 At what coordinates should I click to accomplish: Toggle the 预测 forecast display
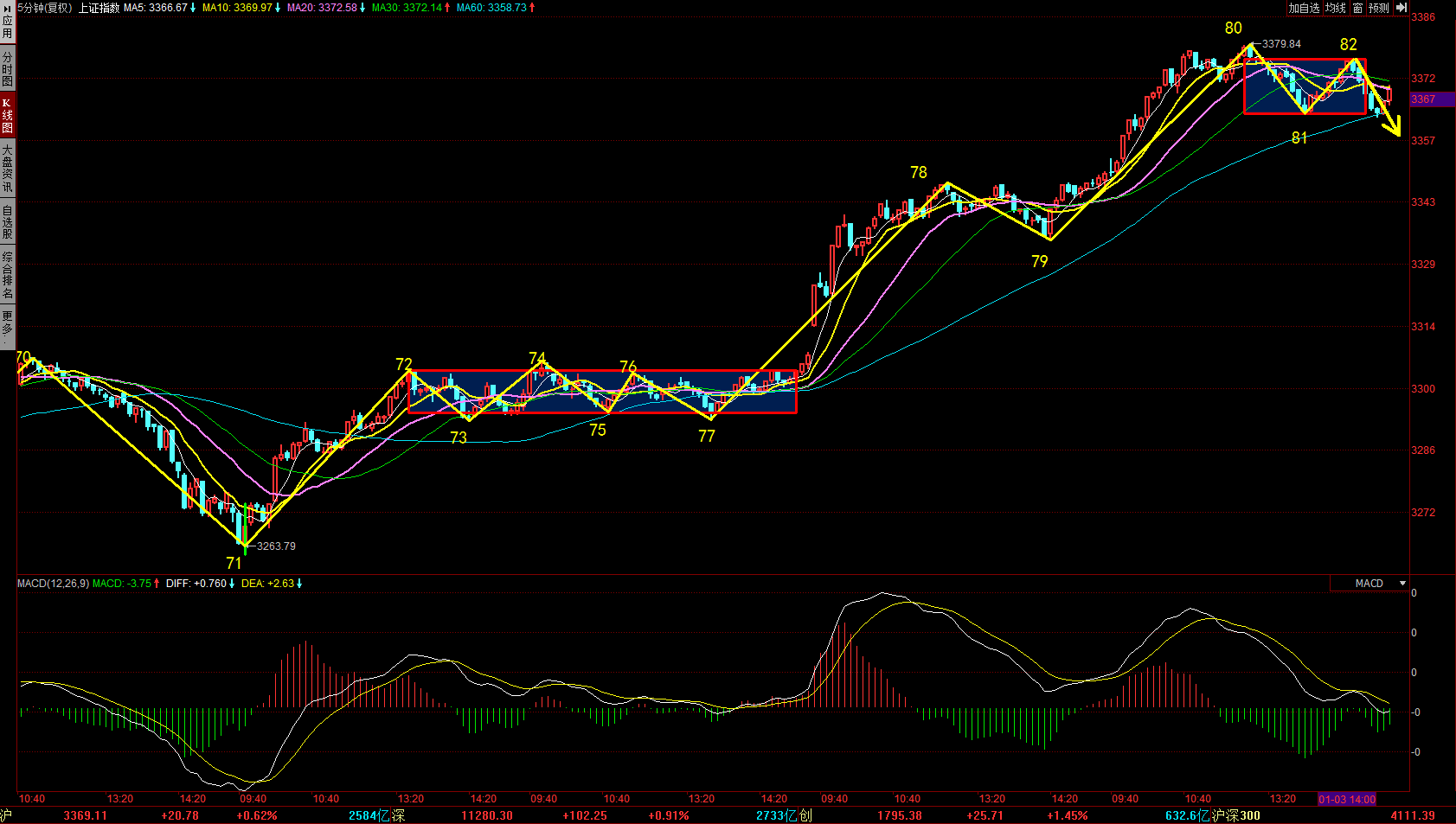click(1378, 8)
